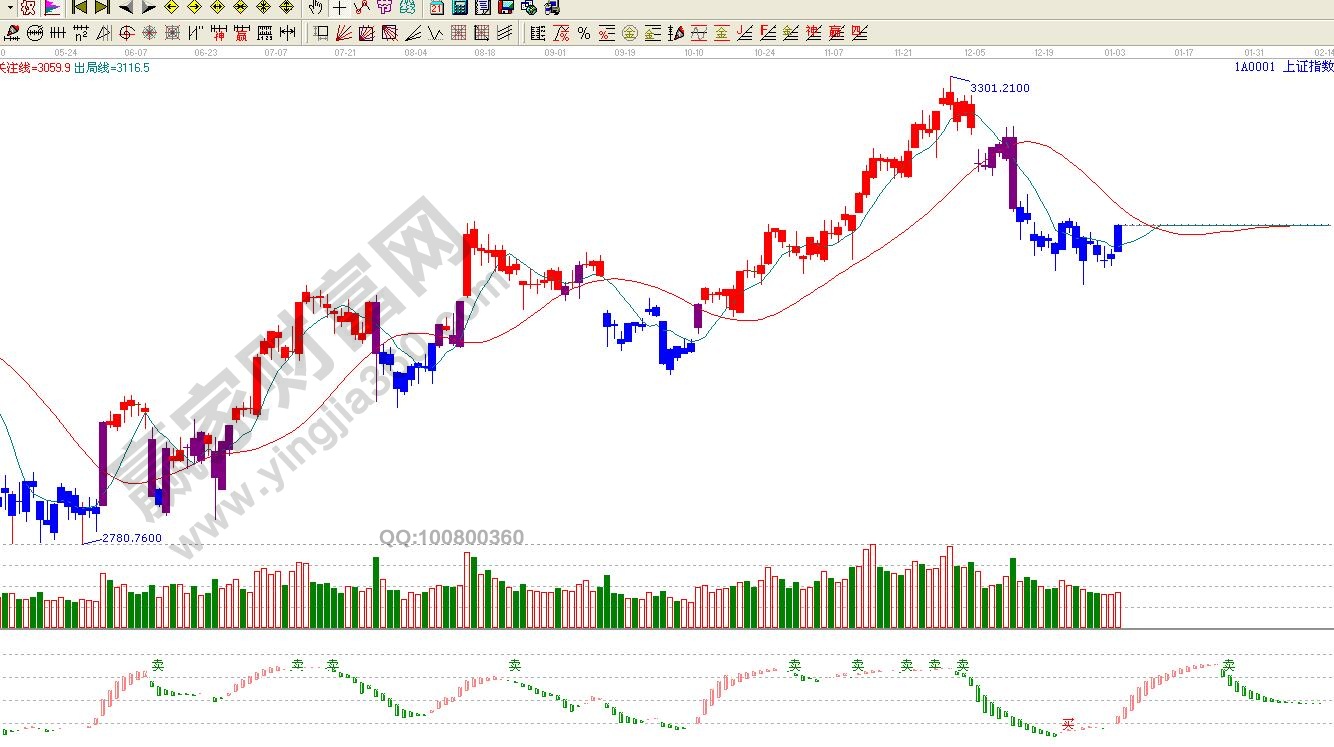This screenshot has width=1334, height=747.
Task: Select the hand pan tool
Action: pyautogui.click(x=315, y=8)
